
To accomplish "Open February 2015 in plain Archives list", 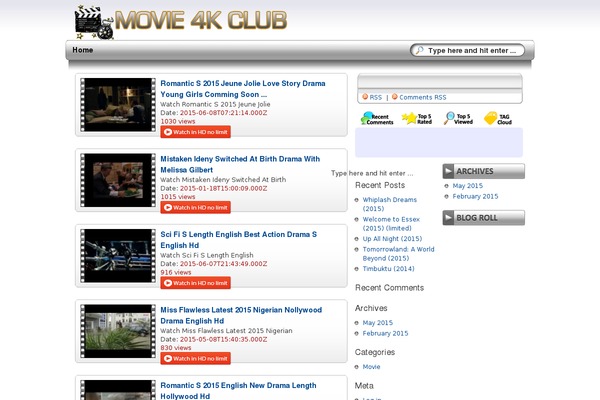I will tap(385, 333).
